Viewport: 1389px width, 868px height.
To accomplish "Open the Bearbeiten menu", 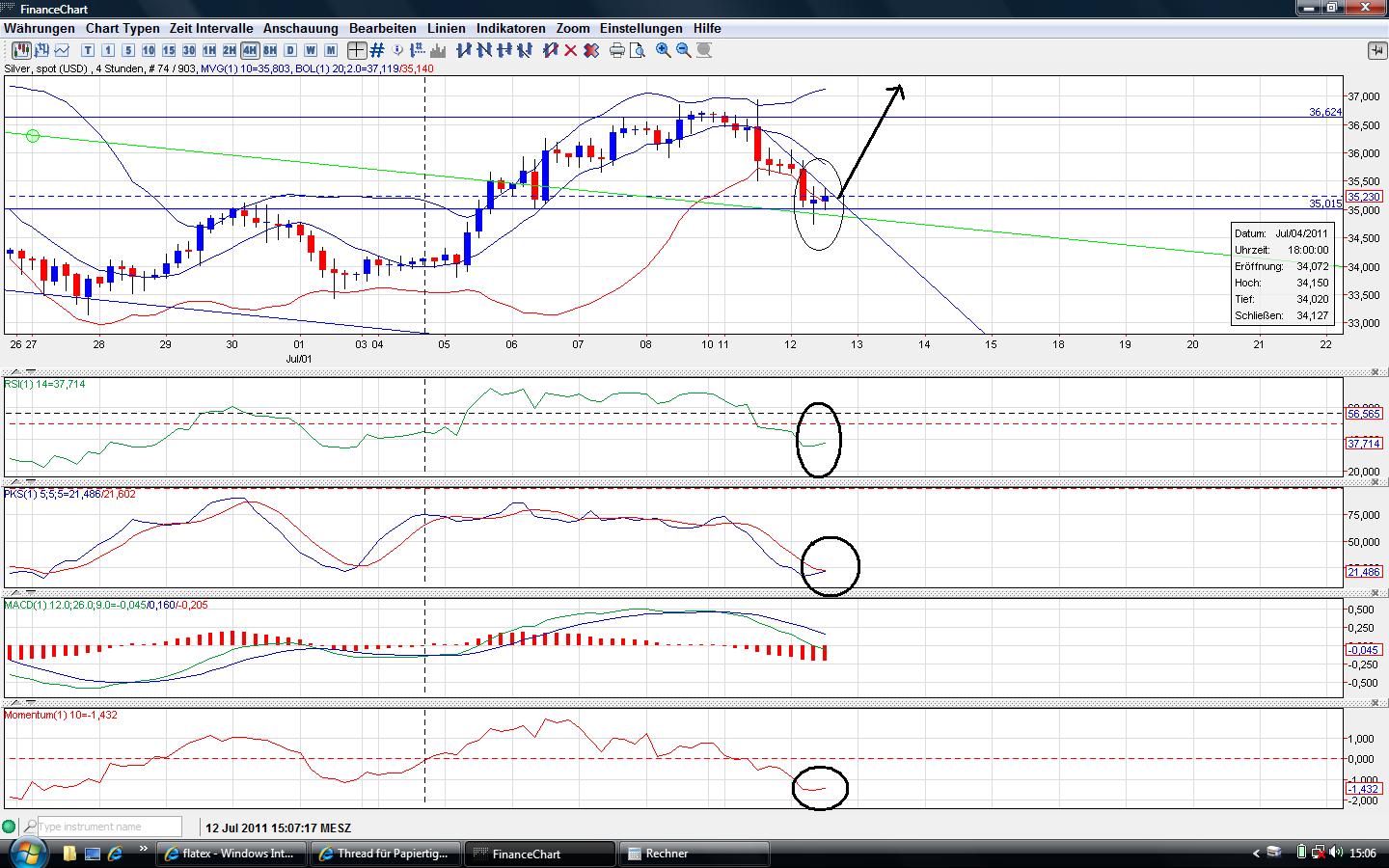I will pos(383,29).
